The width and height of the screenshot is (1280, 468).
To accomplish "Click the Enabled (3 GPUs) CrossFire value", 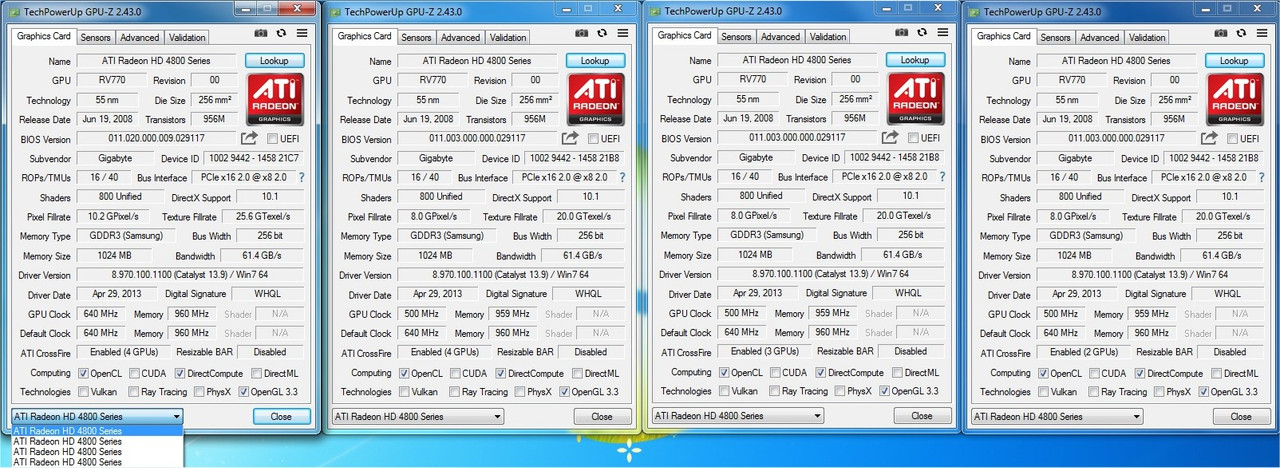I will 765,352.
